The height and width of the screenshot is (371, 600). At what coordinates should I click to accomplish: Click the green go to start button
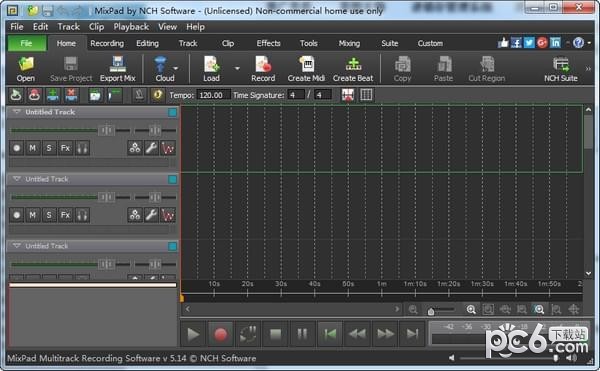pyautogui.click(x=330, y=334)
